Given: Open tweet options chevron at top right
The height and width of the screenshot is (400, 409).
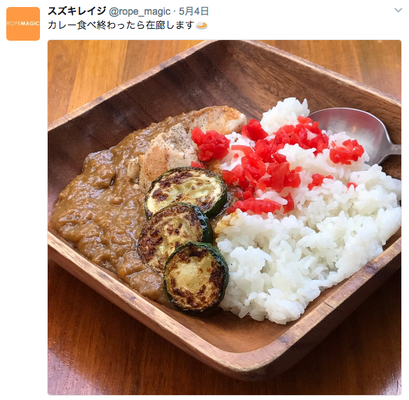Looking at the screenshot, I should 398,10.
